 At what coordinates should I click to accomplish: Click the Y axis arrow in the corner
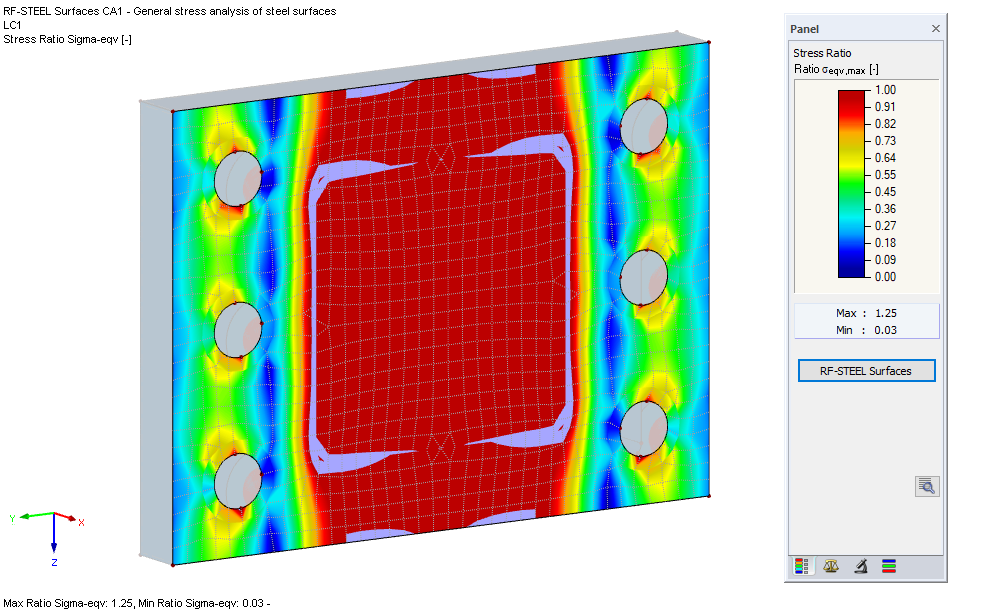point(25,517)
